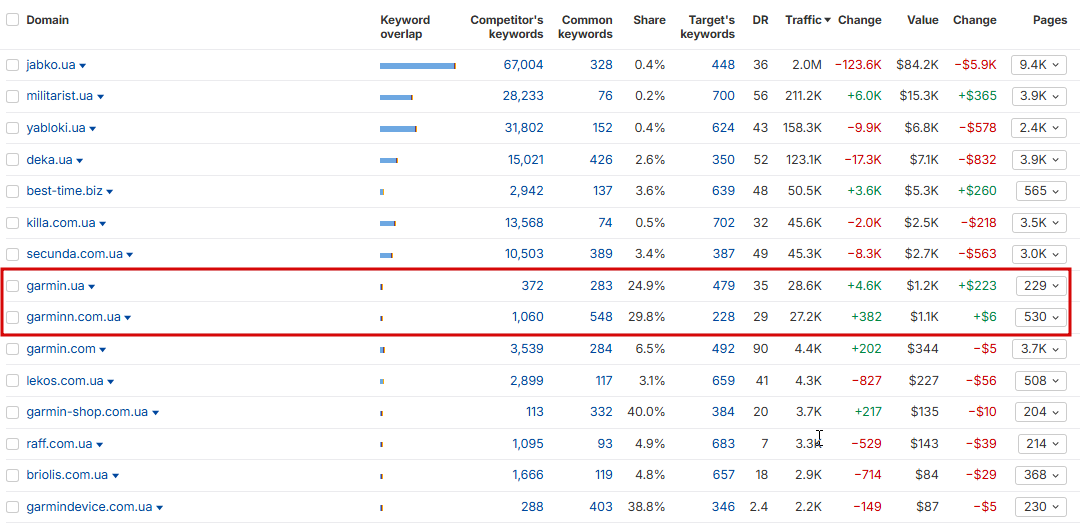1080x525 pixels.
Task: Click target's keywords value 479
Action: [724, 285]
